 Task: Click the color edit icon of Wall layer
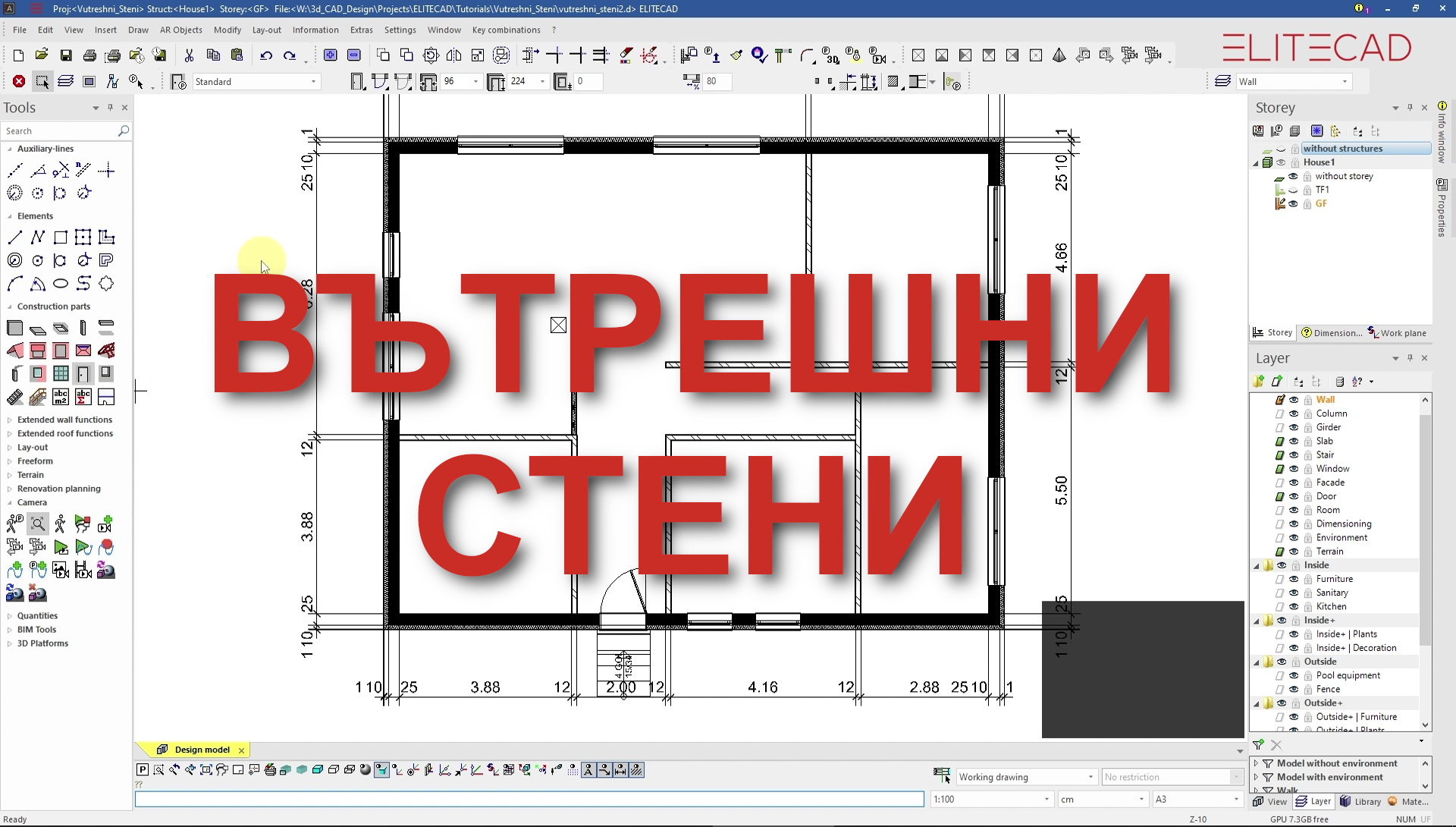pyautogui.click(x=1280, y=400)
